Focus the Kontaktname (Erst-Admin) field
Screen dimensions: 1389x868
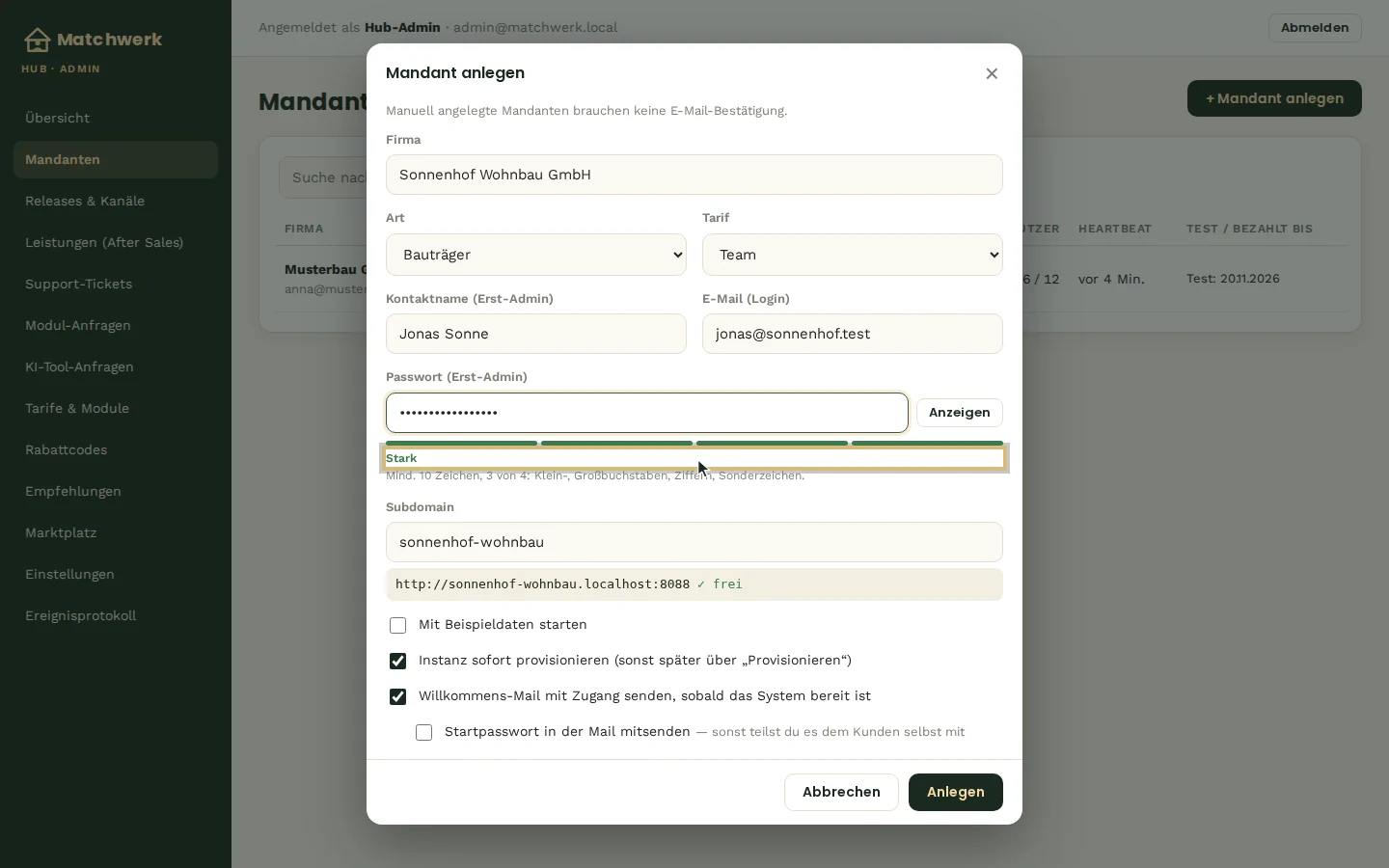click(536, 334)
